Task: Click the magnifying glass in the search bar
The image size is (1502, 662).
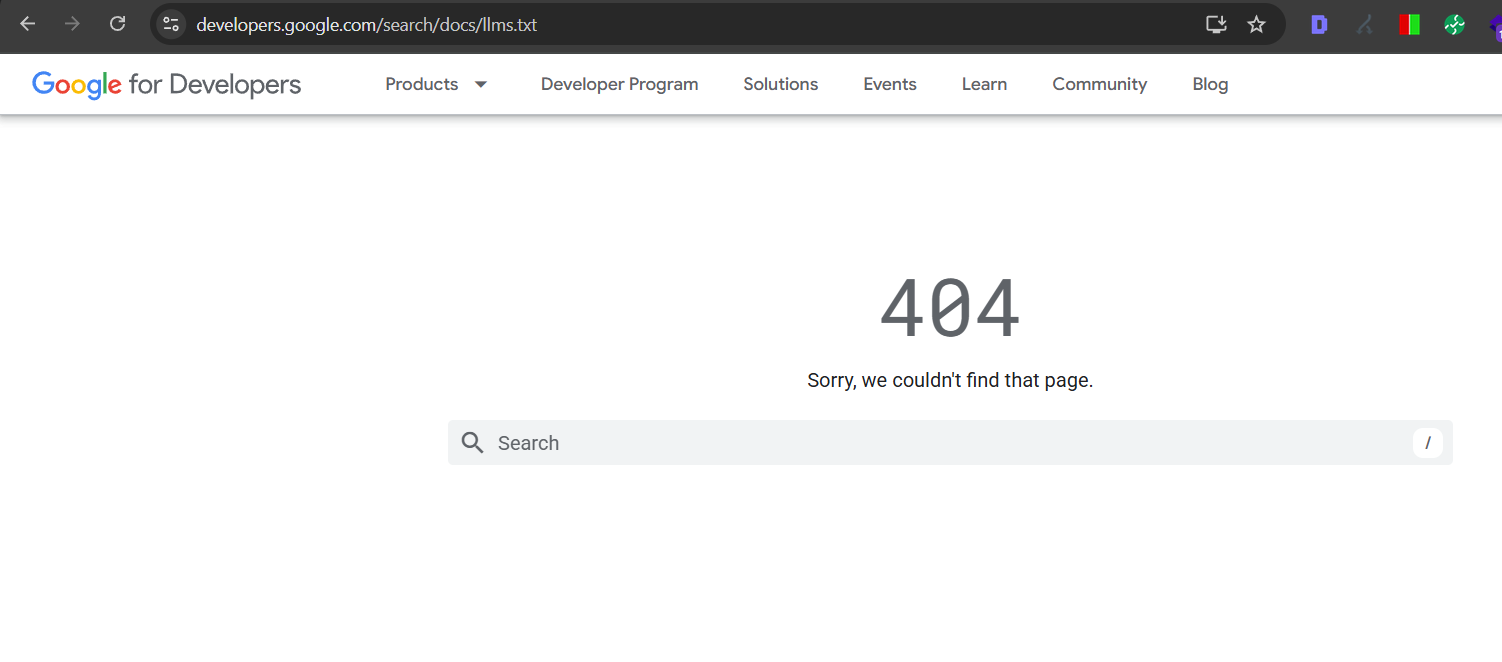Action: tap(472, 442)
